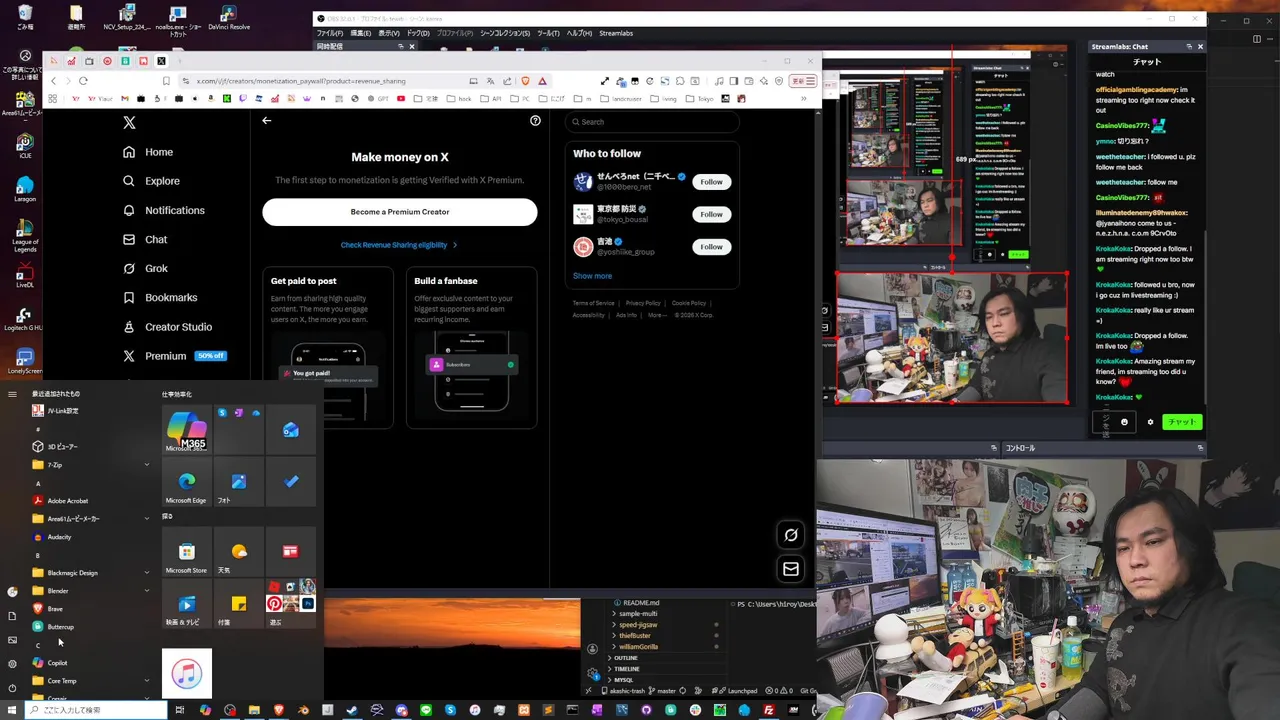Click the X search input field
Image resolution: width=1280 pixels, height=720 pixels.
(652, 122)
